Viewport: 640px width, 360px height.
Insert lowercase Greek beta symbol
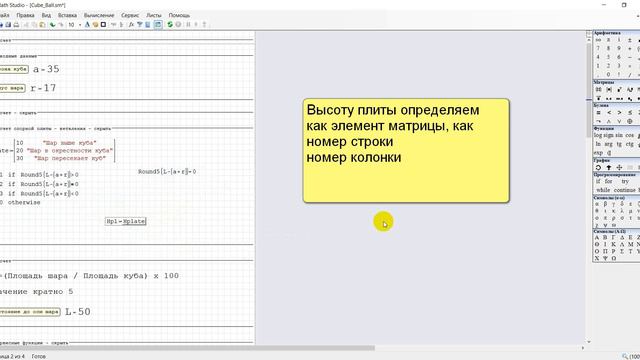(605, 204)
